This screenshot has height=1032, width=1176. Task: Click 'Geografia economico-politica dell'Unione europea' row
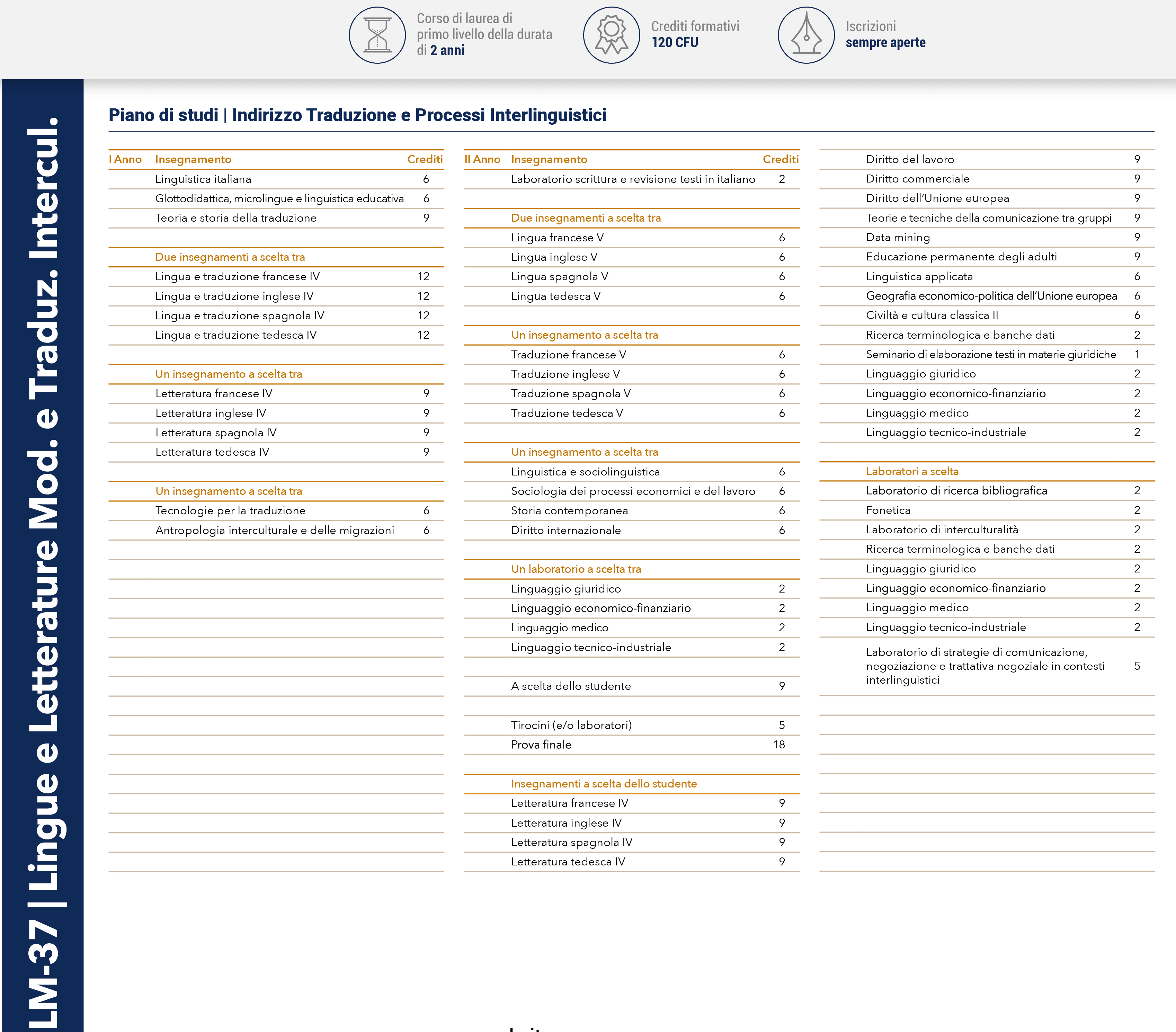[987, 296]
